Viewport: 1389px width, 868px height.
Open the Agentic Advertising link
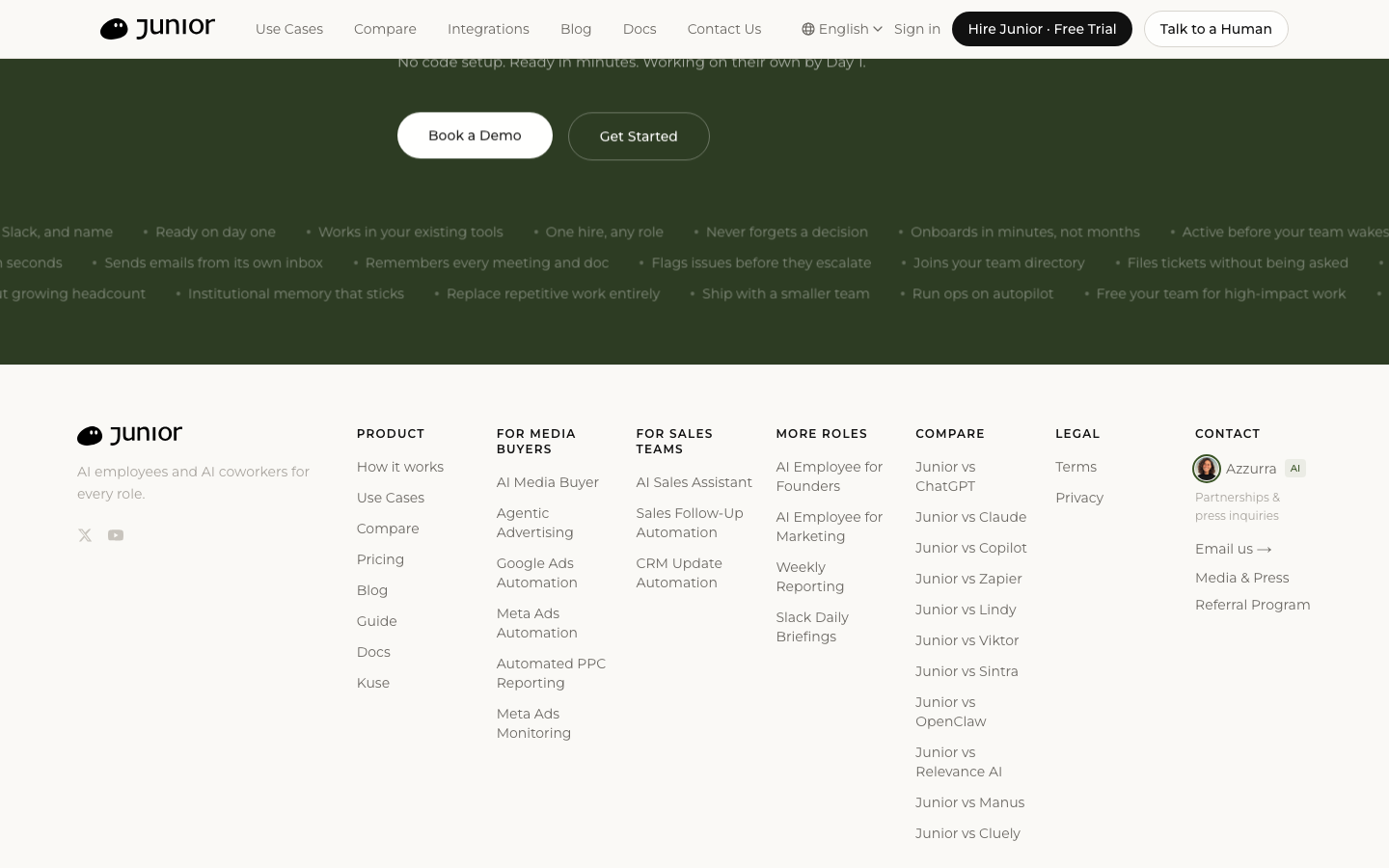535,523
